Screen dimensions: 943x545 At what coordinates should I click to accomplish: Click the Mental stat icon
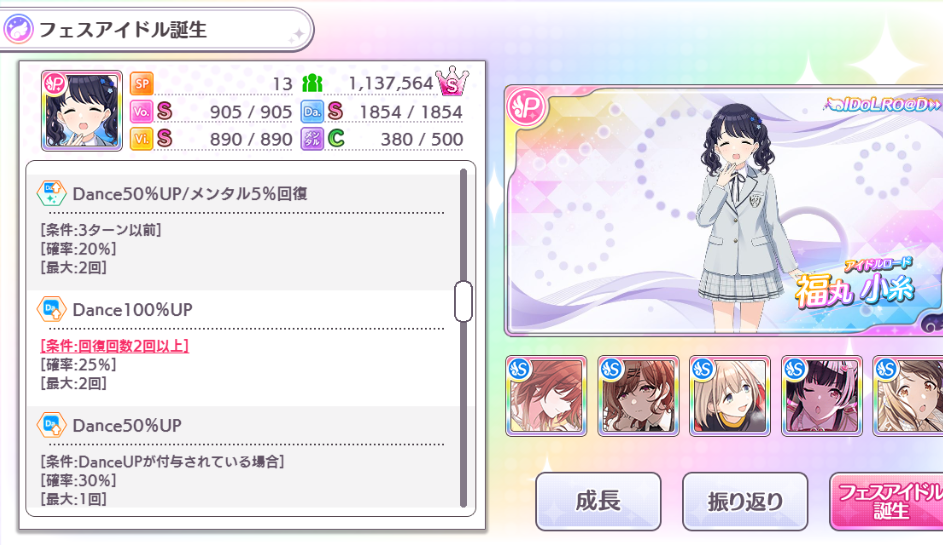pyautogui.click(x=312, y=139)
